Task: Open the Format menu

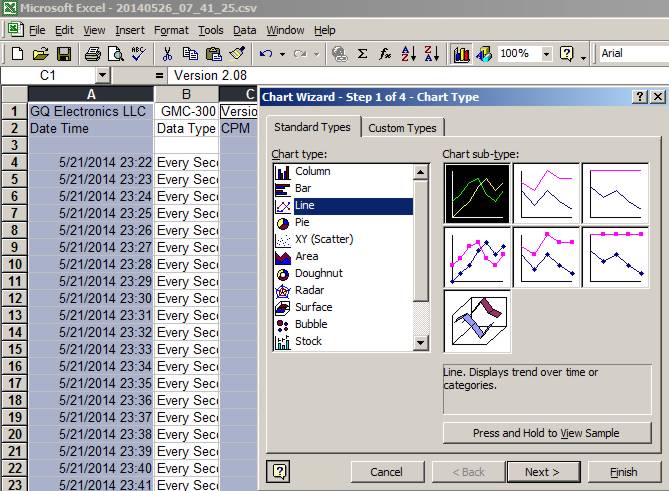Action: click(171, 30)
